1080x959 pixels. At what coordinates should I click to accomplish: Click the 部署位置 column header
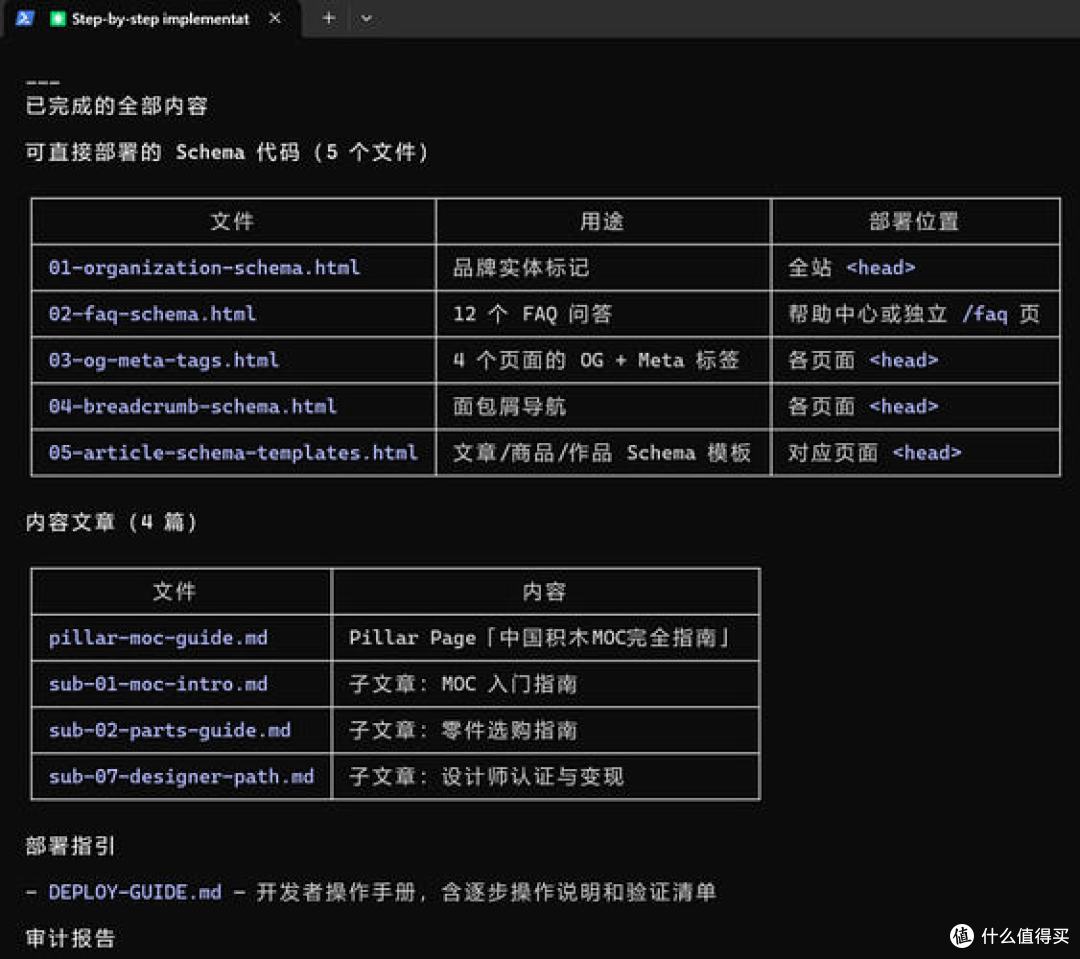[x=914, y=222]
